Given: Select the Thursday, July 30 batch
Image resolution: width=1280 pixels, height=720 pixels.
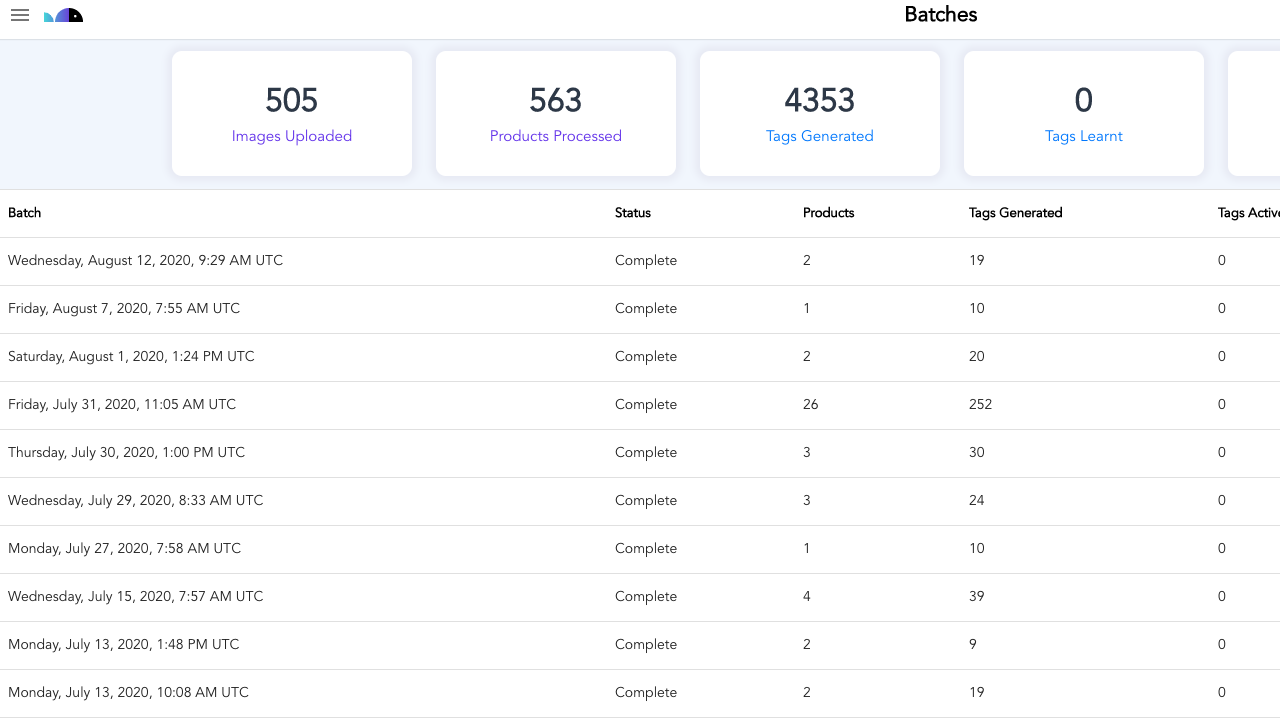Looking at the screenshot, I should (126, 453).
